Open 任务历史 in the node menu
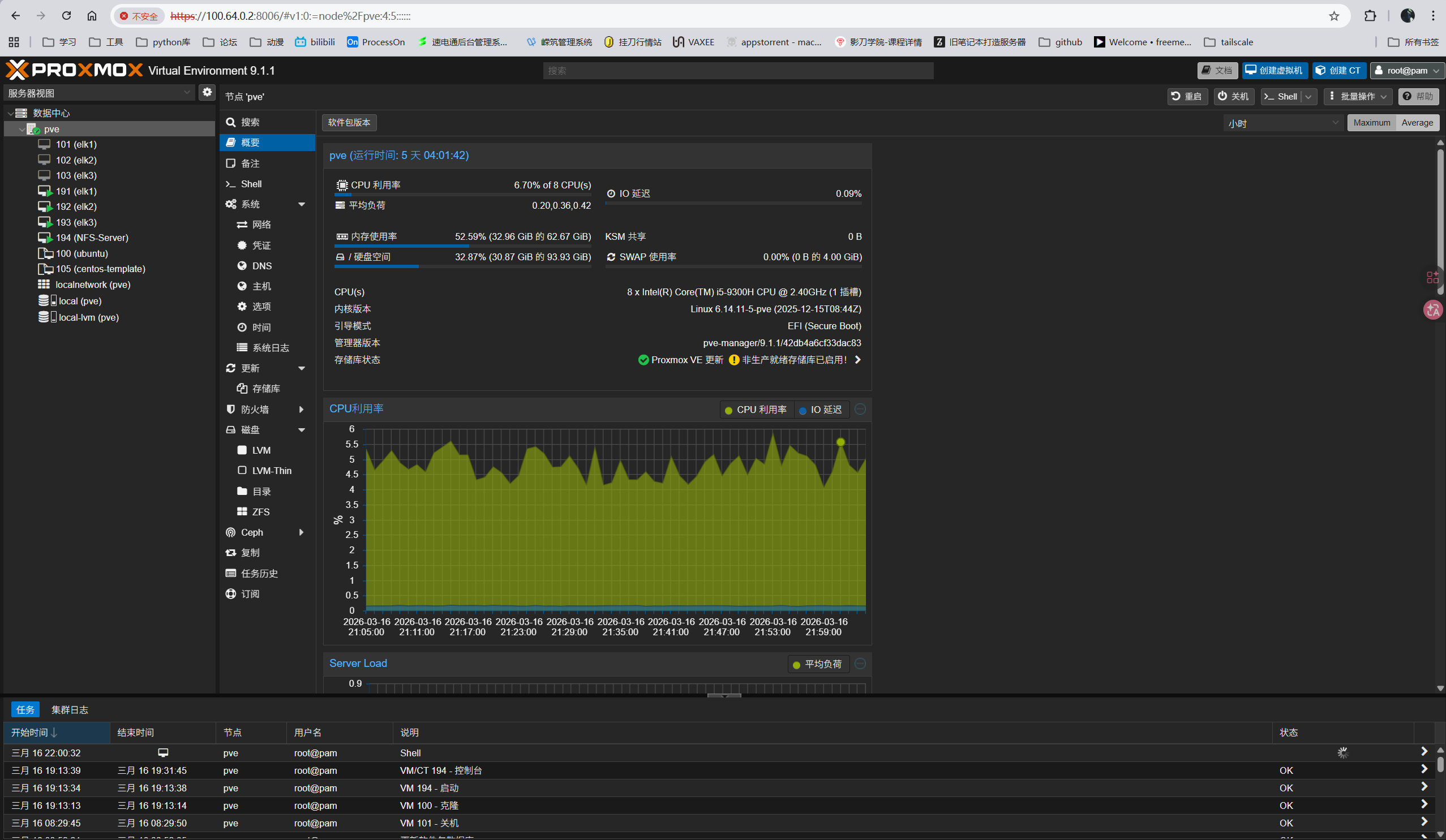The image size is (1446, 840). [x=259, y=573]
